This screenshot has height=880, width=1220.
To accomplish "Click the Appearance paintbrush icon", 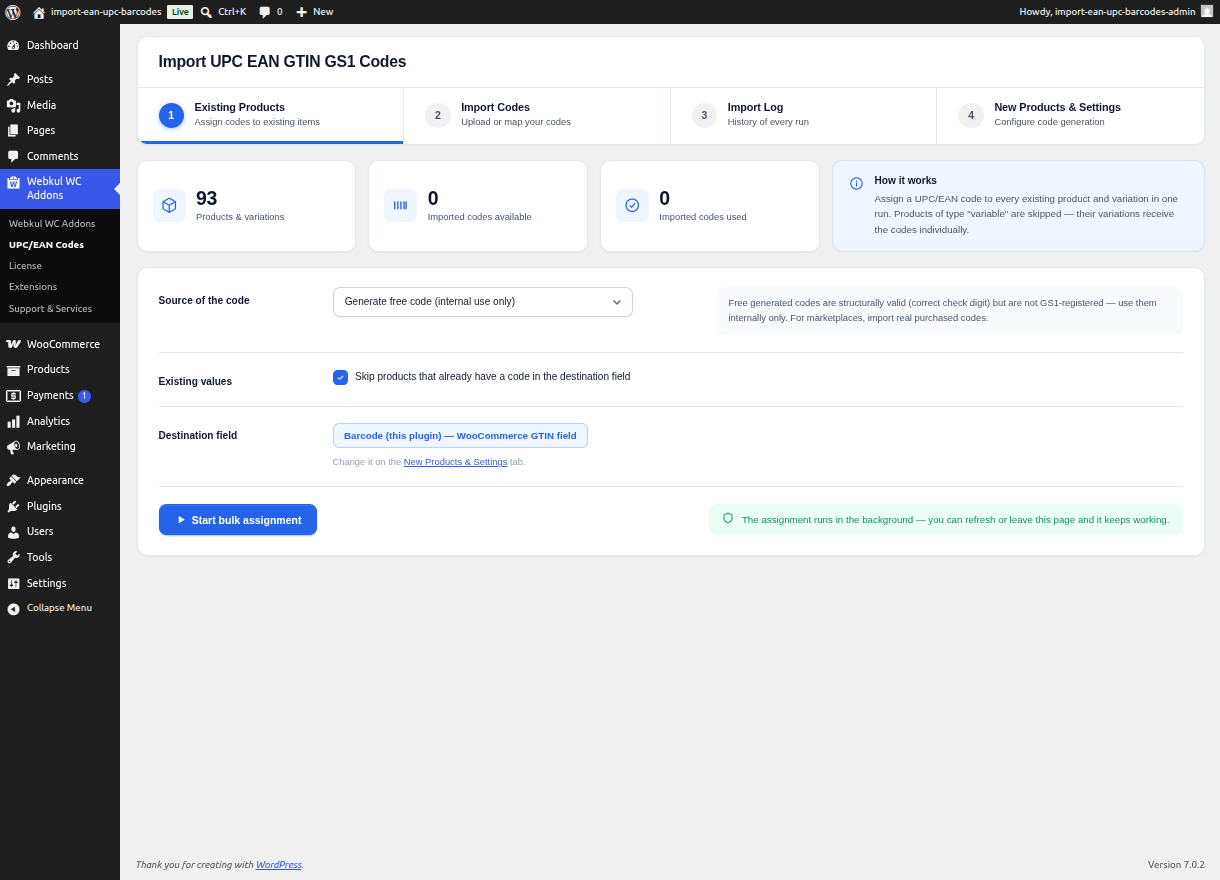I will (x=13, y=480).
